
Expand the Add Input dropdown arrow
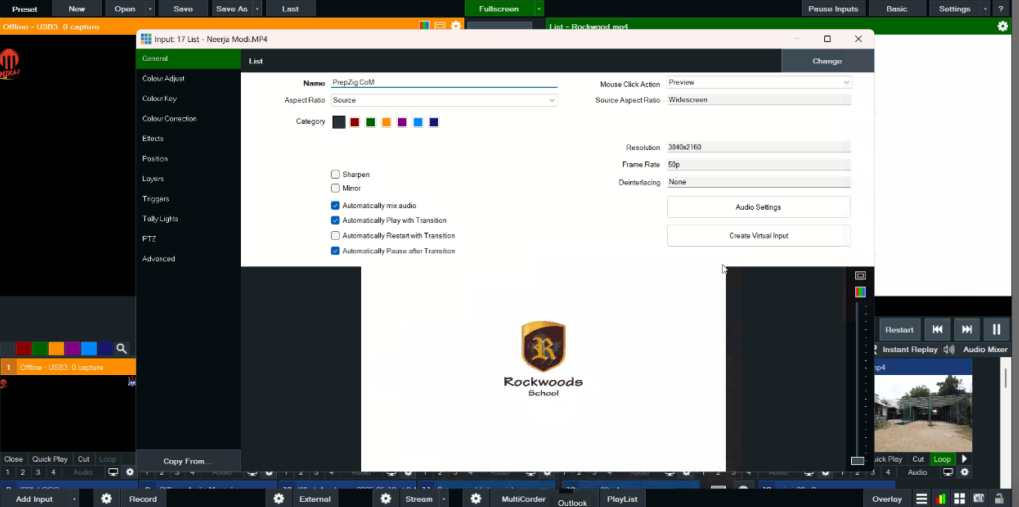(x=74, y=499)
